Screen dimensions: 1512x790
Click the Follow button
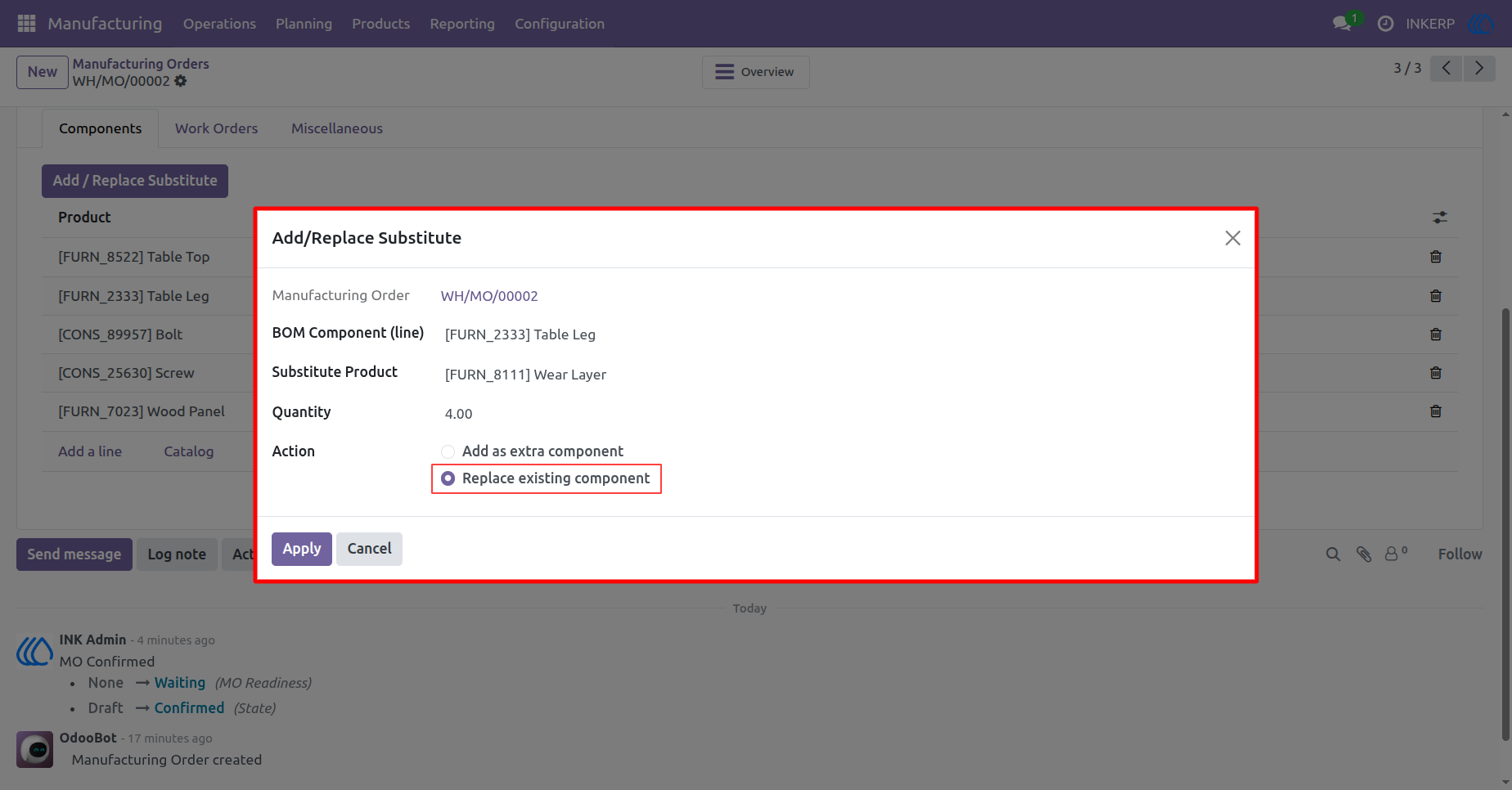click(x=1460, y=554)
